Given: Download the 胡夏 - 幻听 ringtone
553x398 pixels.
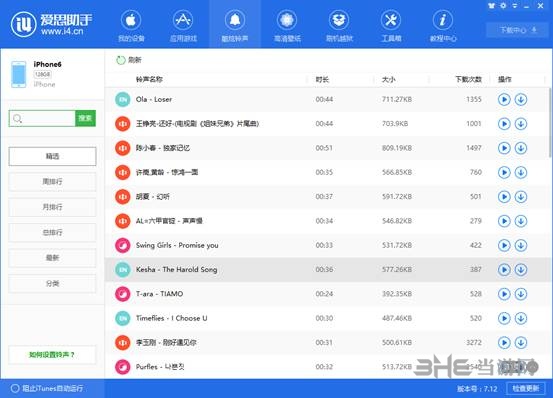Looking at the screenshot, I should (x=521, y=197).
